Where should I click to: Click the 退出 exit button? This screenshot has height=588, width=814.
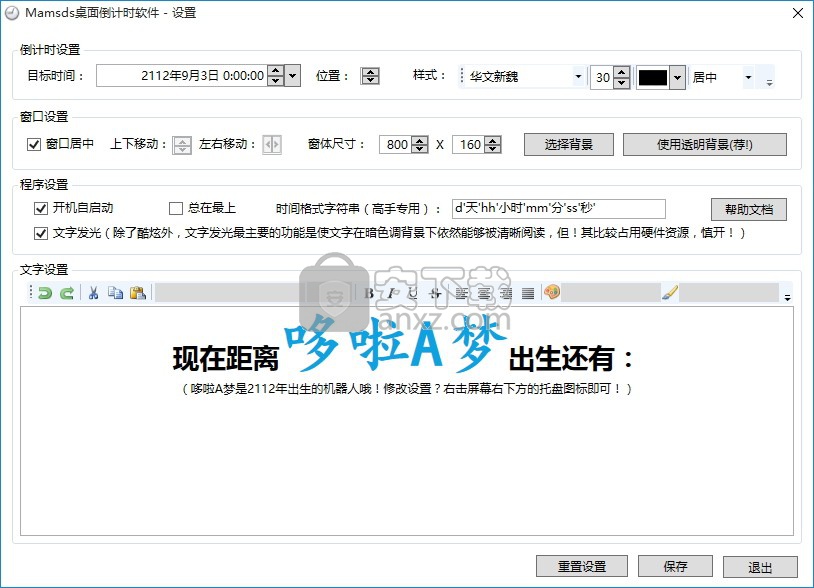(x=760, y=566)
